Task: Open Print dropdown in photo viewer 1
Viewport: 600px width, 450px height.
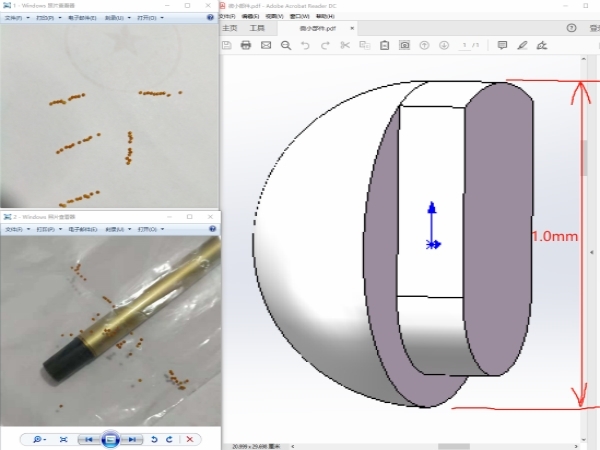Action: pyautogui.click(x=49, y=18)
